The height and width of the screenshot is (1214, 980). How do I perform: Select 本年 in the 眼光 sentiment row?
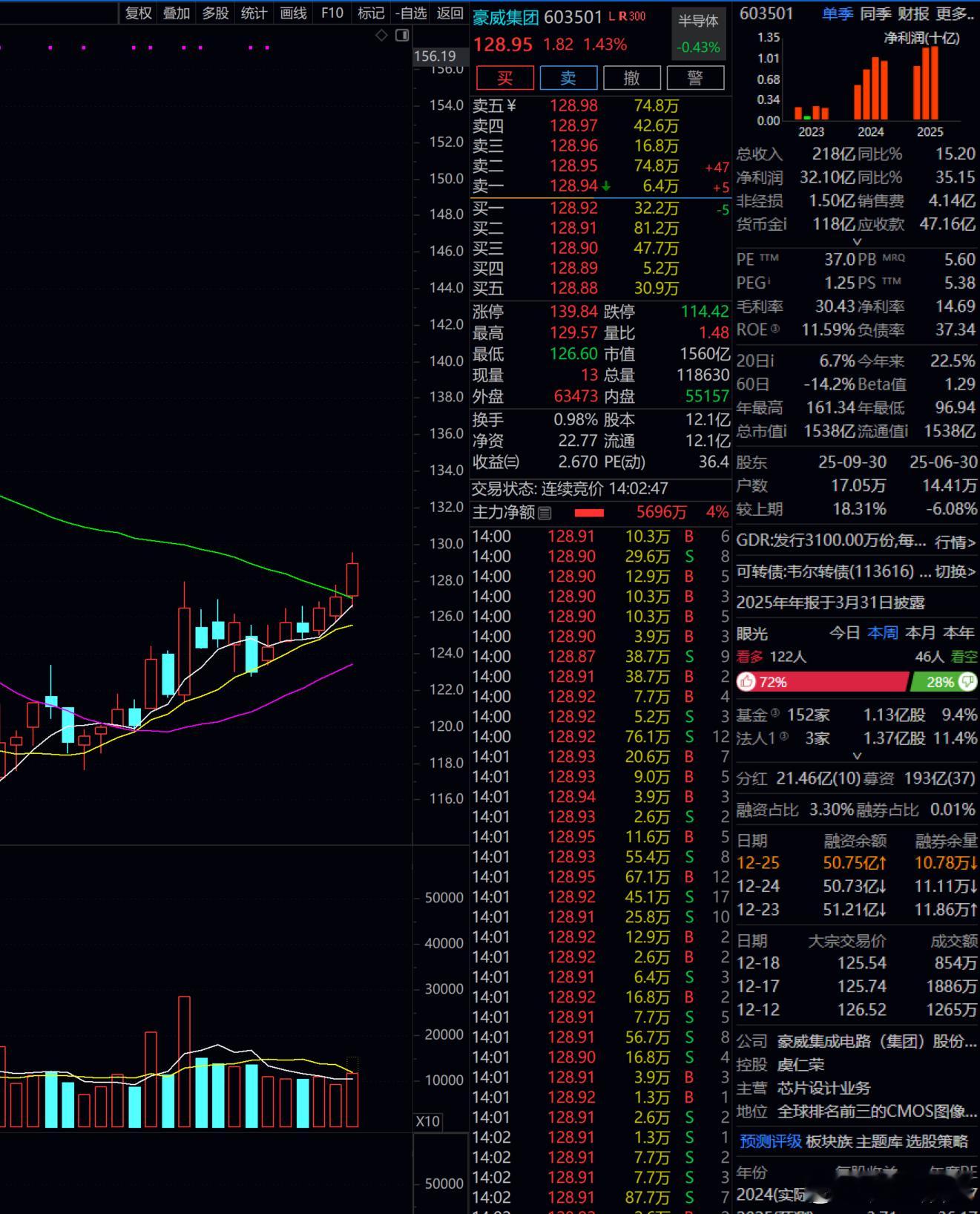click(x=958, y=633)
